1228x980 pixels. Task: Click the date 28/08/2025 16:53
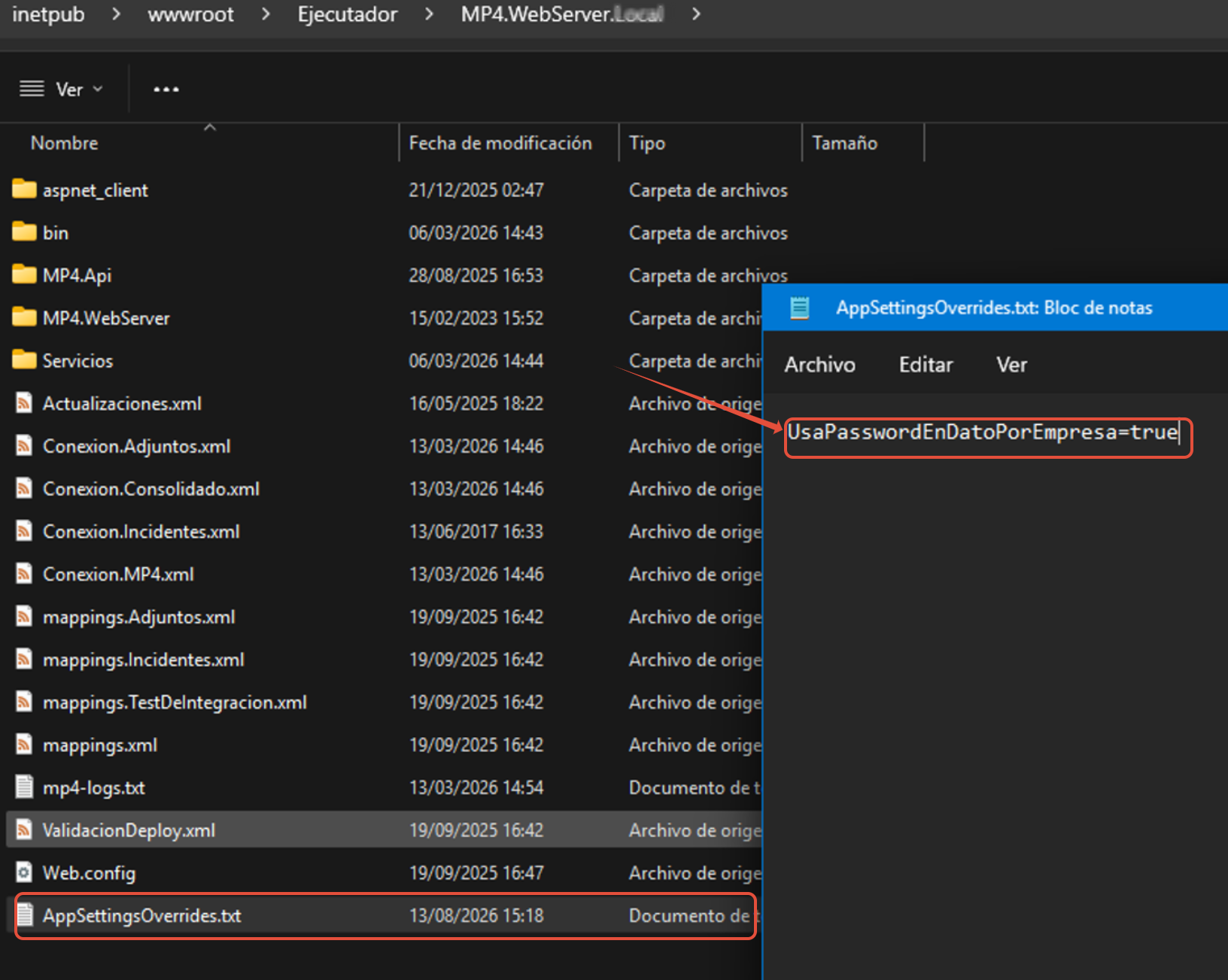(476, 276)
